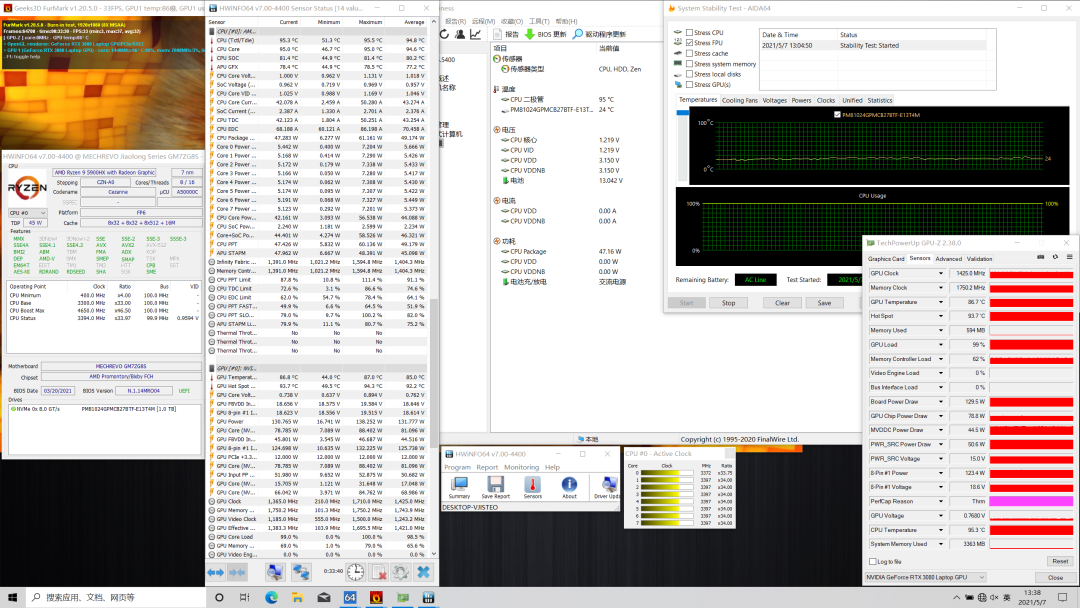This screenshot has width=1080, height=608.
Task: Click the reset clock icon in sensor toolbar
Action: coord(355,571)
